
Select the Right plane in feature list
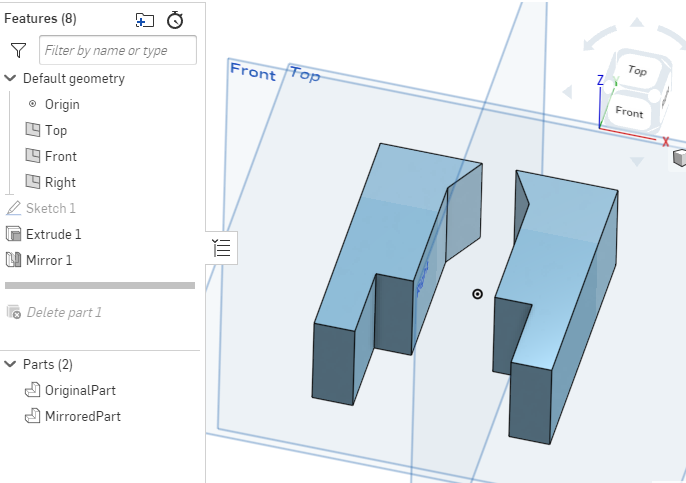(60, 182)
